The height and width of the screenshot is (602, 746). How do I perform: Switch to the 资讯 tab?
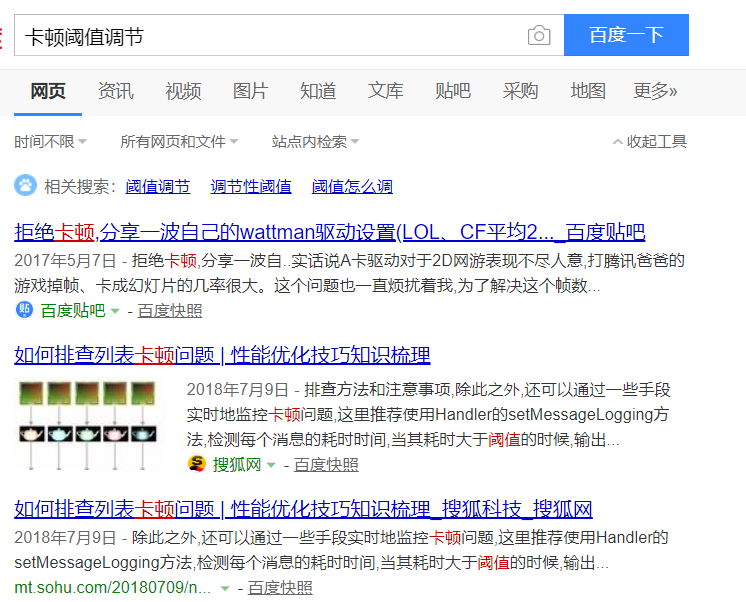click(x=115, y=91)
